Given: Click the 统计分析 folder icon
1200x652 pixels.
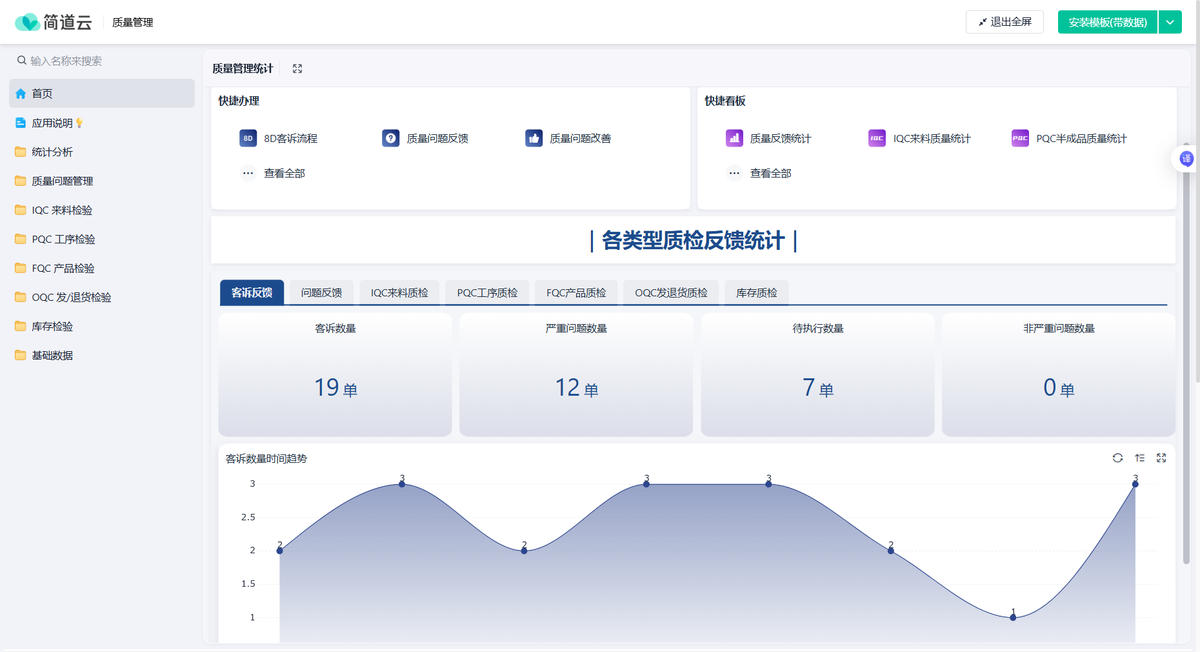Looking at the screenshot, I should (x=21, y=152).
